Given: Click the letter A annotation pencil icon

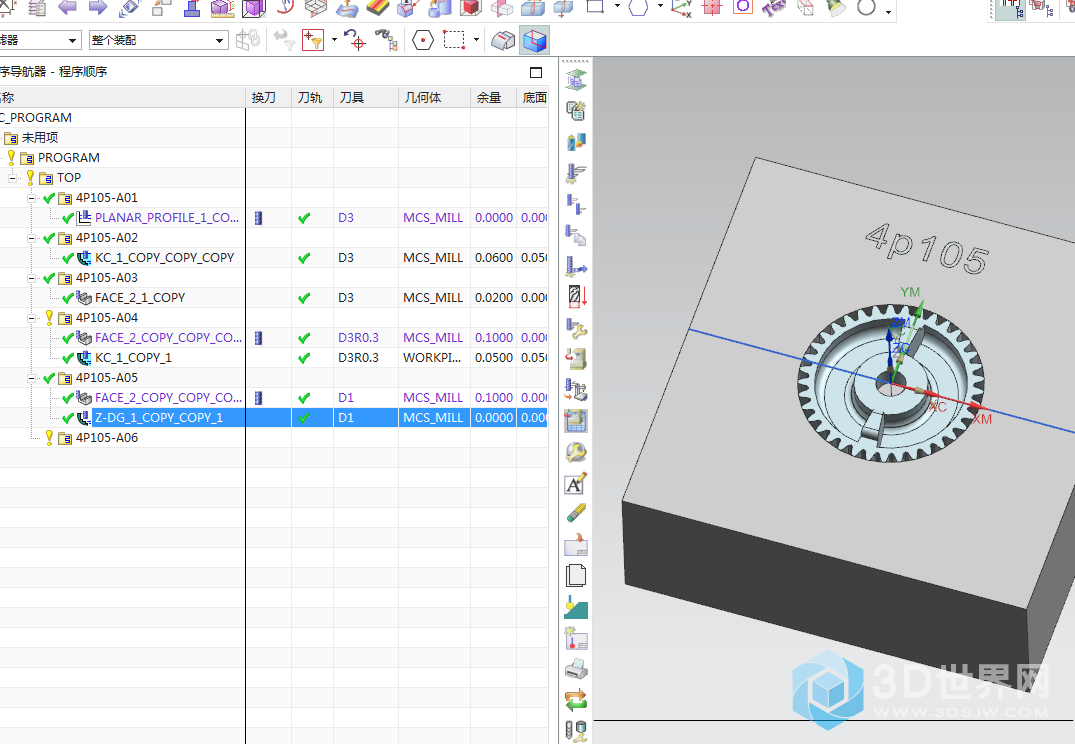Looking at the screenshot, I should coord(576,483).
